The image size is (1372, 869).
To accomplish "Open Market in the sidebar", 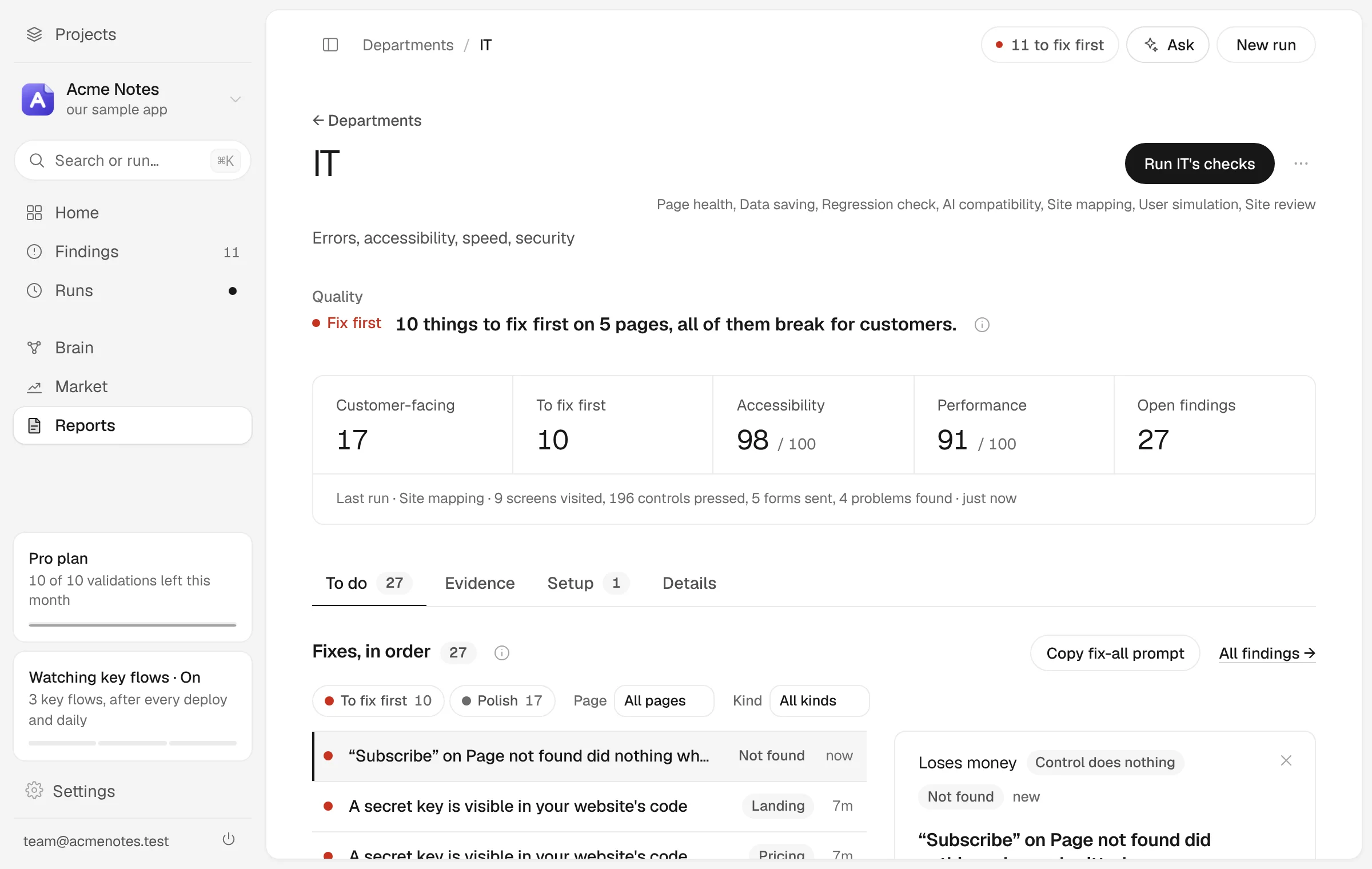I will tap(132, 386).
